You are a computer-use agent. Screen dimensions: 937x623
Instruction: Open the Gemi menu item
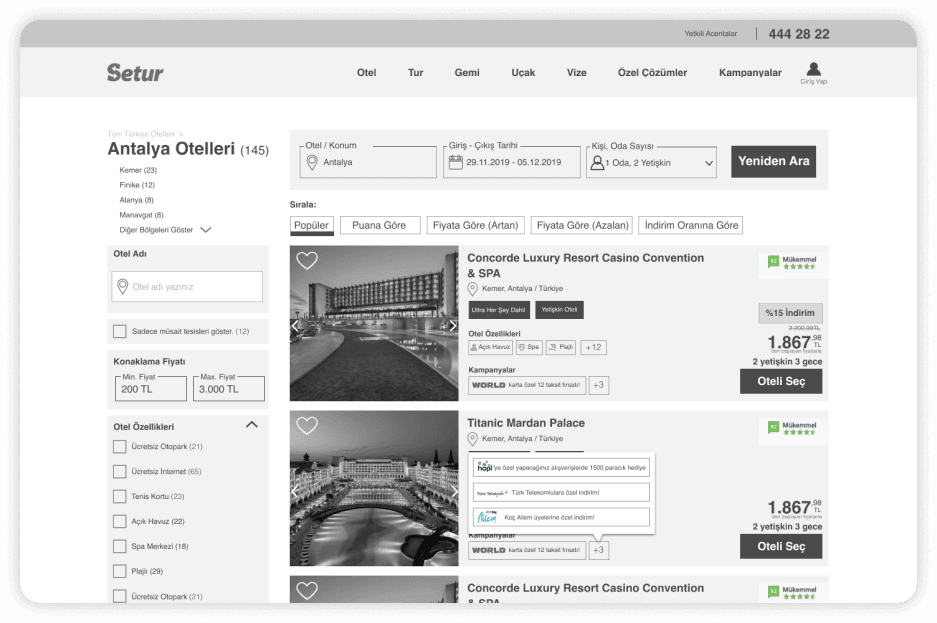click(467, 73)
